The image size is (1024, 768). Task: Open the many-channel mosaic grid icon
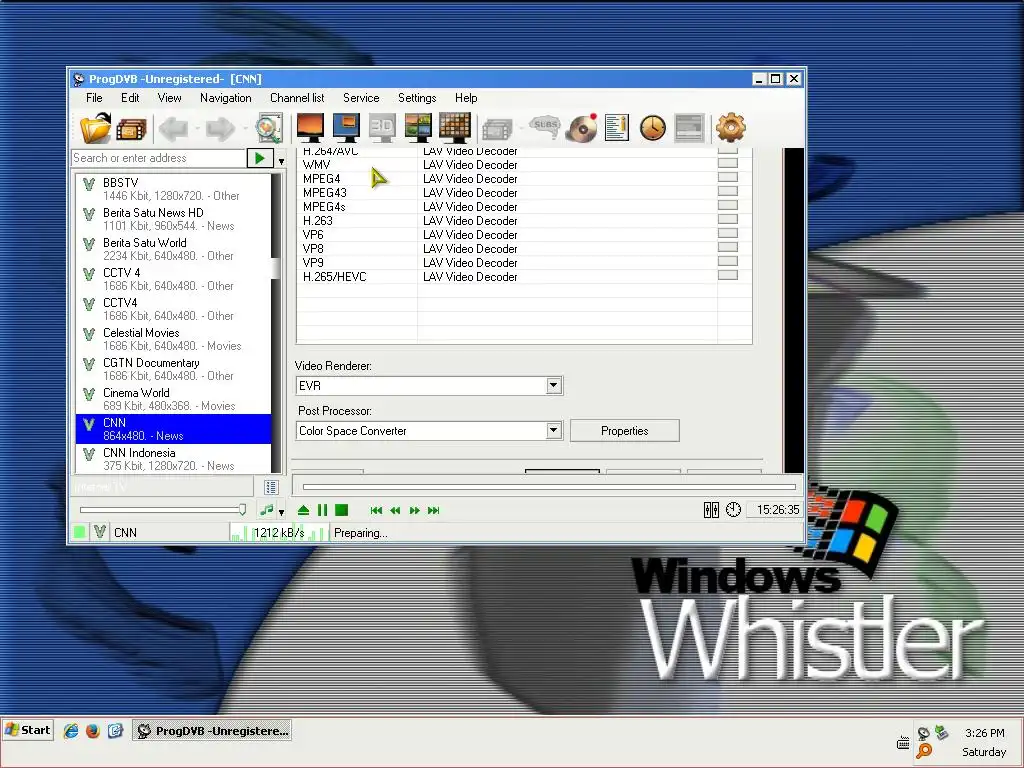(455, 127)
